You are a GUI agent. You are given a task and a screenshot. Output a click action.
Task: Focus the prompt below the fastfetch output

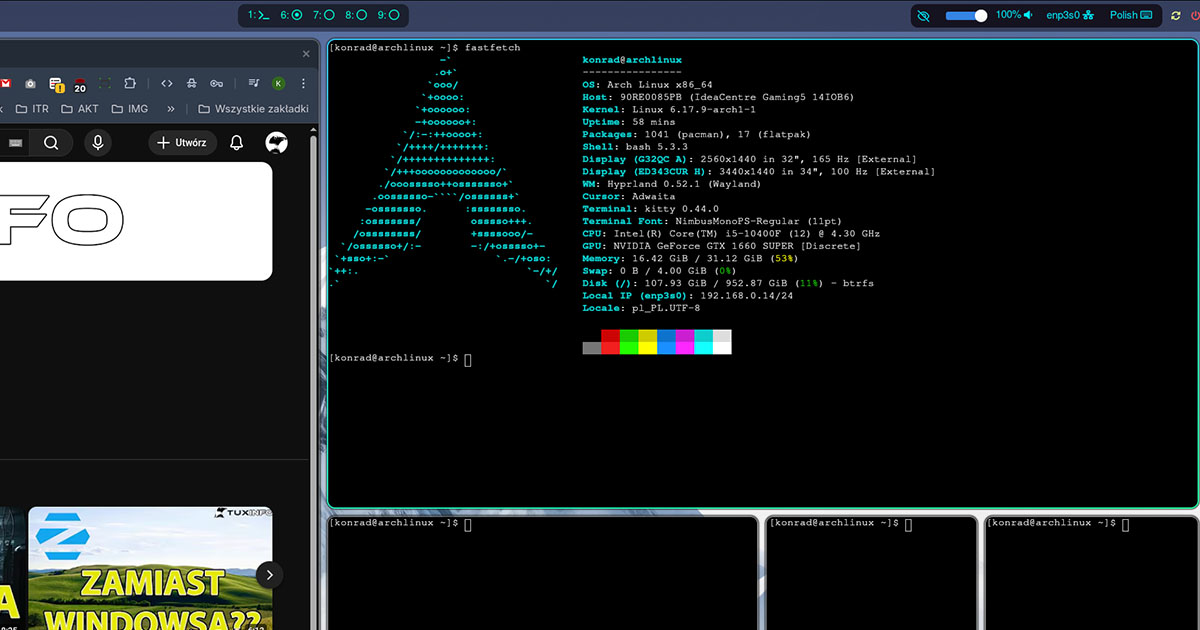coord(400,358)
